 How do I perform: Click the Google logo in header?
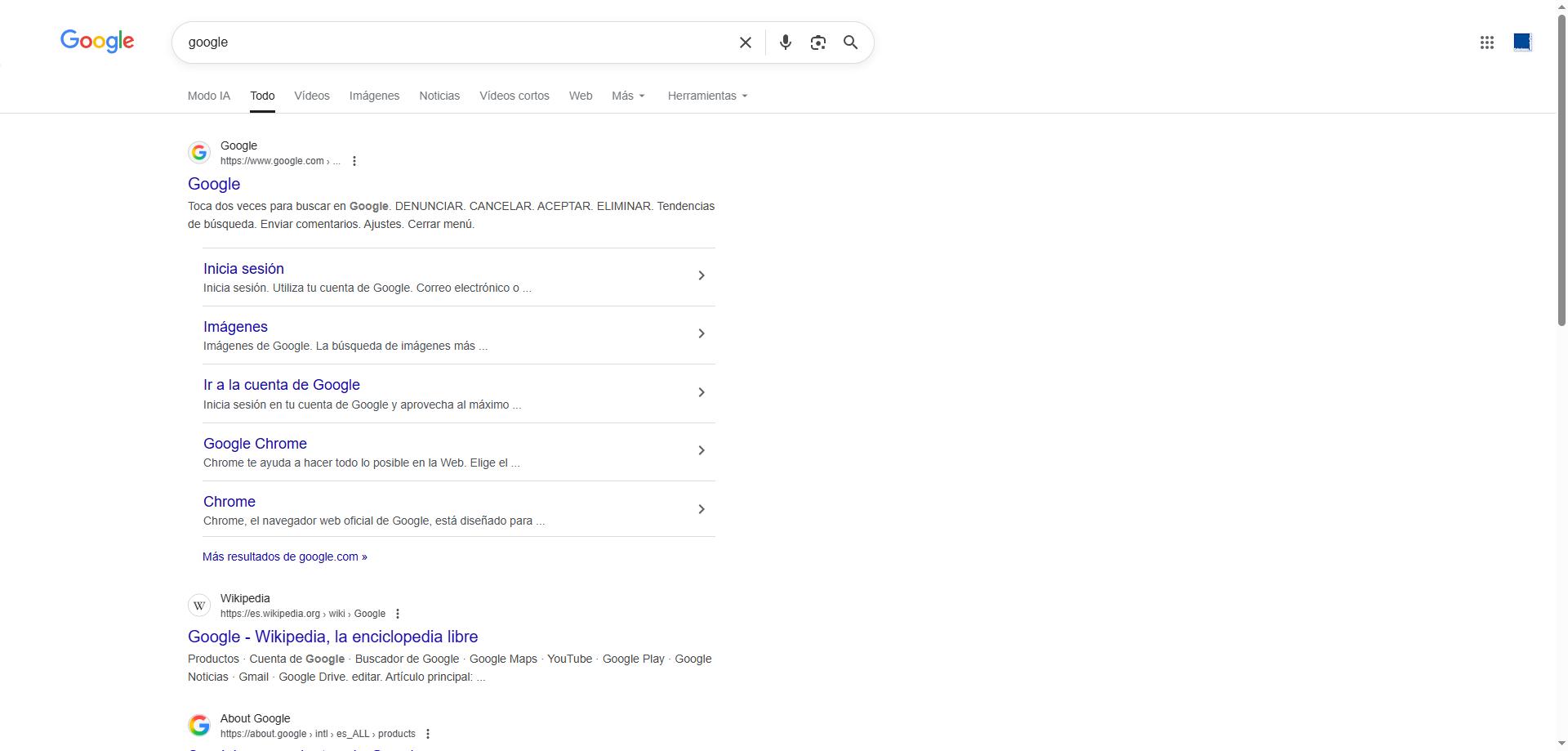click(x=97, y=41)
